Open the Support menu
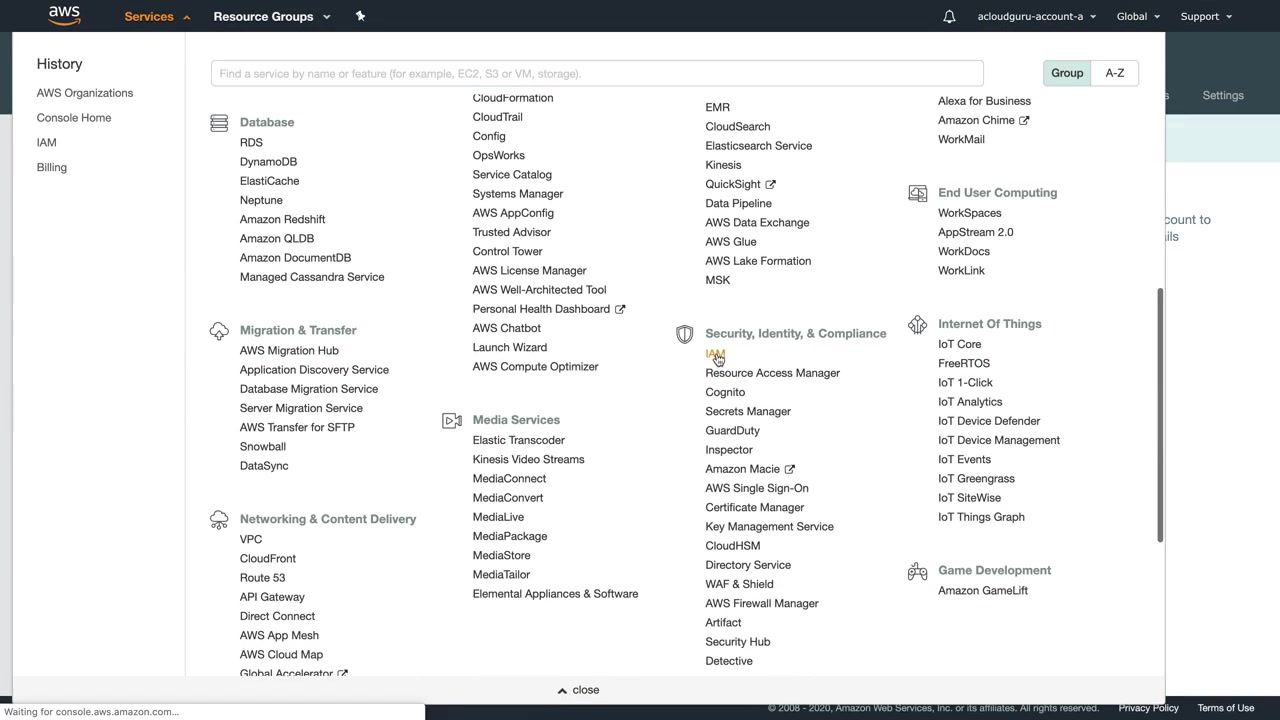The image size is (1280, 720). coord(1206,17)
